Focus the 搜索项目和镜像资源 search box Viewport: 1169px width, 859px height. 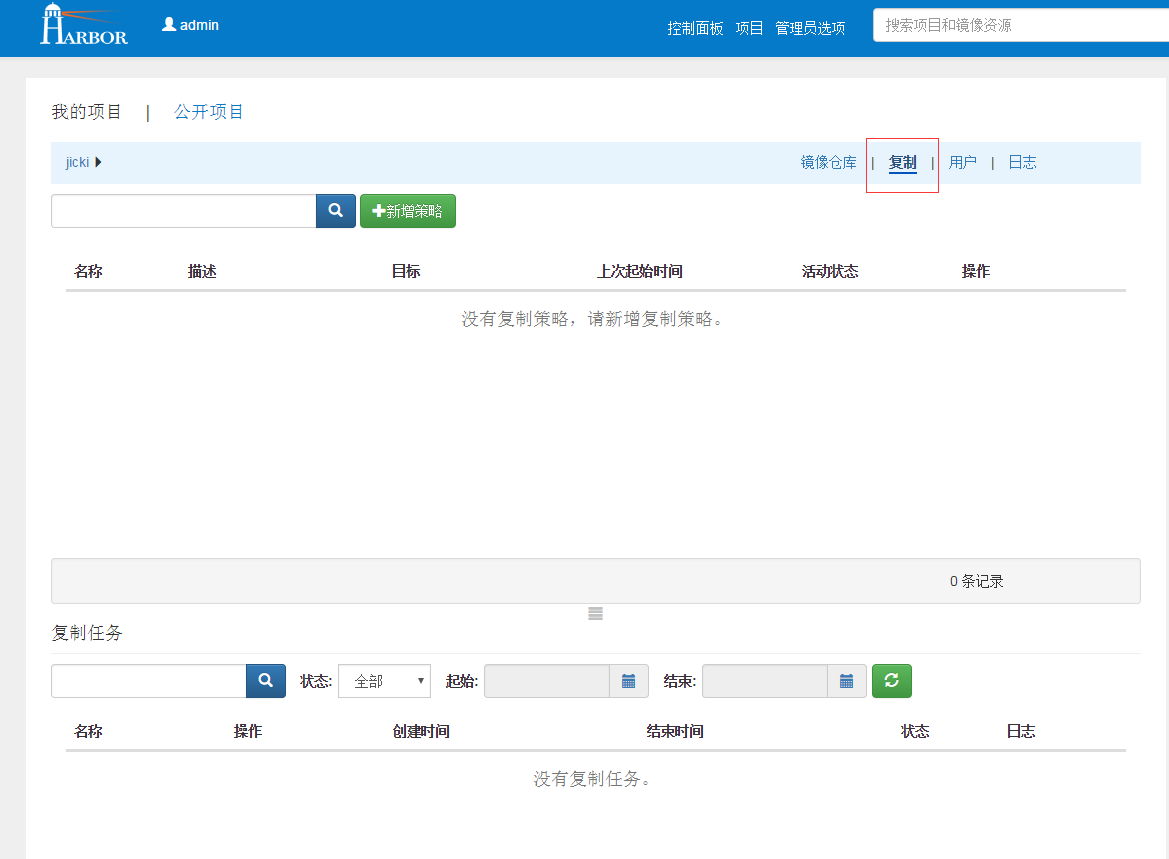[x=1020, y=25]
